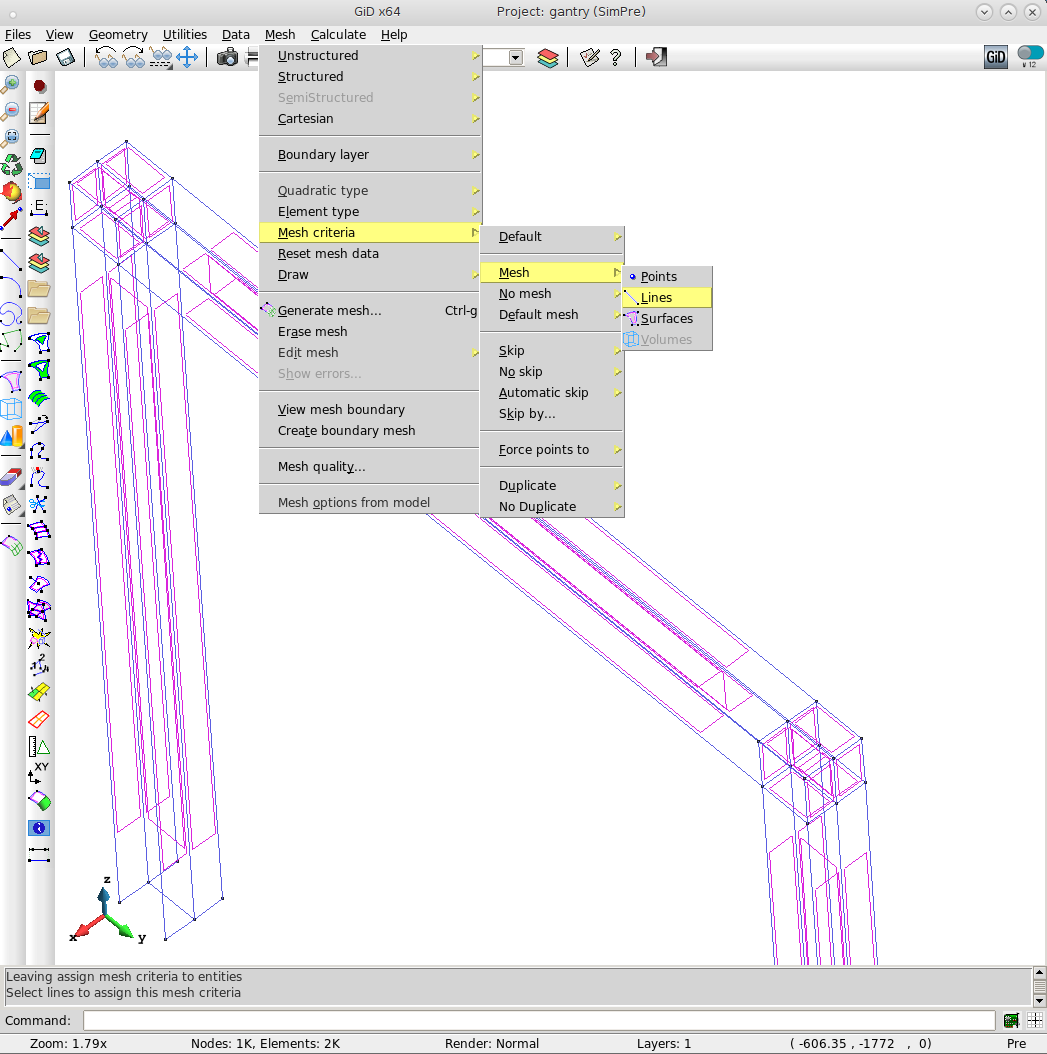This screenshot has width=1047, height=1054.
Task: Open the Calculate menu
Action: 338,35
